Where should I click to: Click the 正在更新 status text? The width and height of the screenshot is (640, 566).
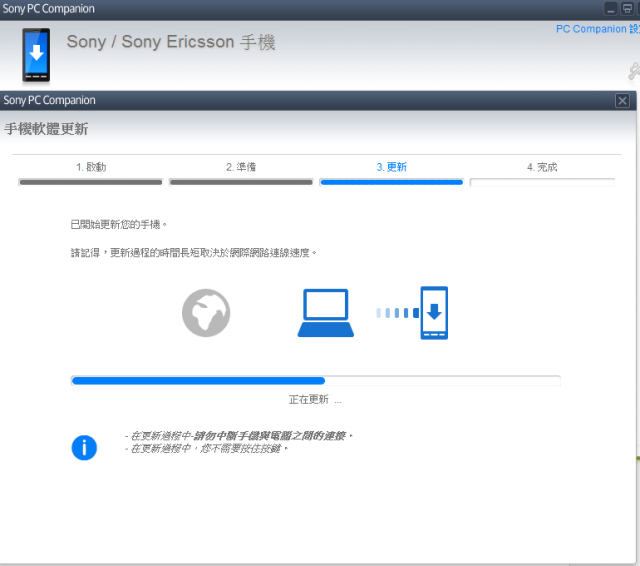[x=315, y=400]
